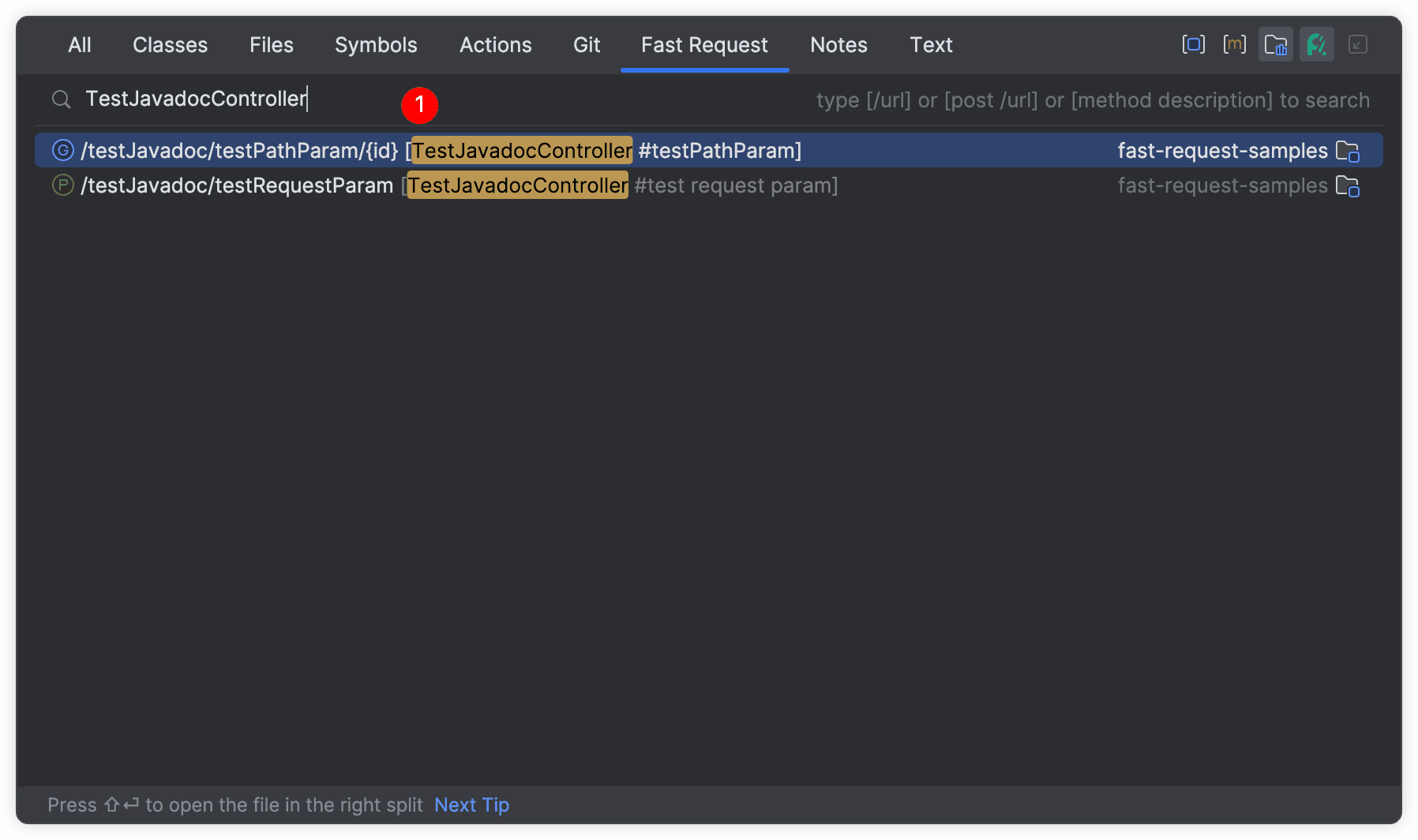Open the Notes tab
This screenshot has height=840, width=1418.
coord(838,45)
